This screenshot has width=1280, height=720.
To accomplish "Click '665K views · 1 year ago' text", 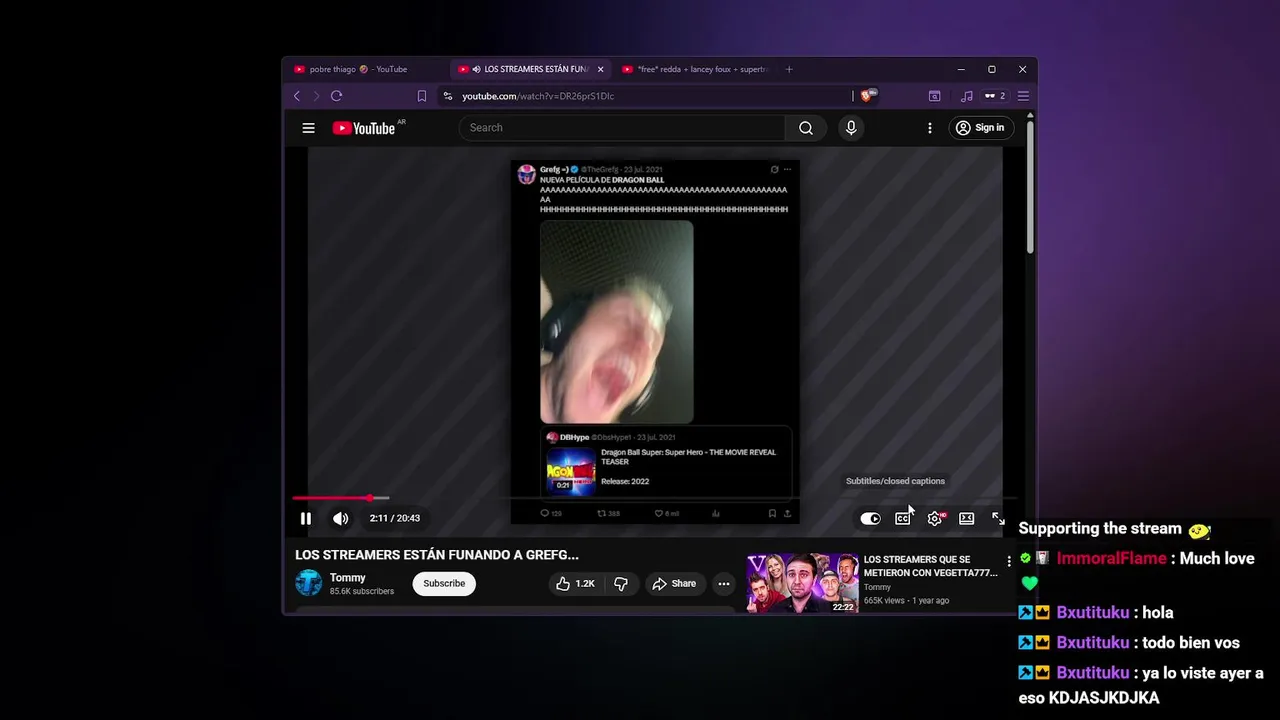I will [907, 601].
